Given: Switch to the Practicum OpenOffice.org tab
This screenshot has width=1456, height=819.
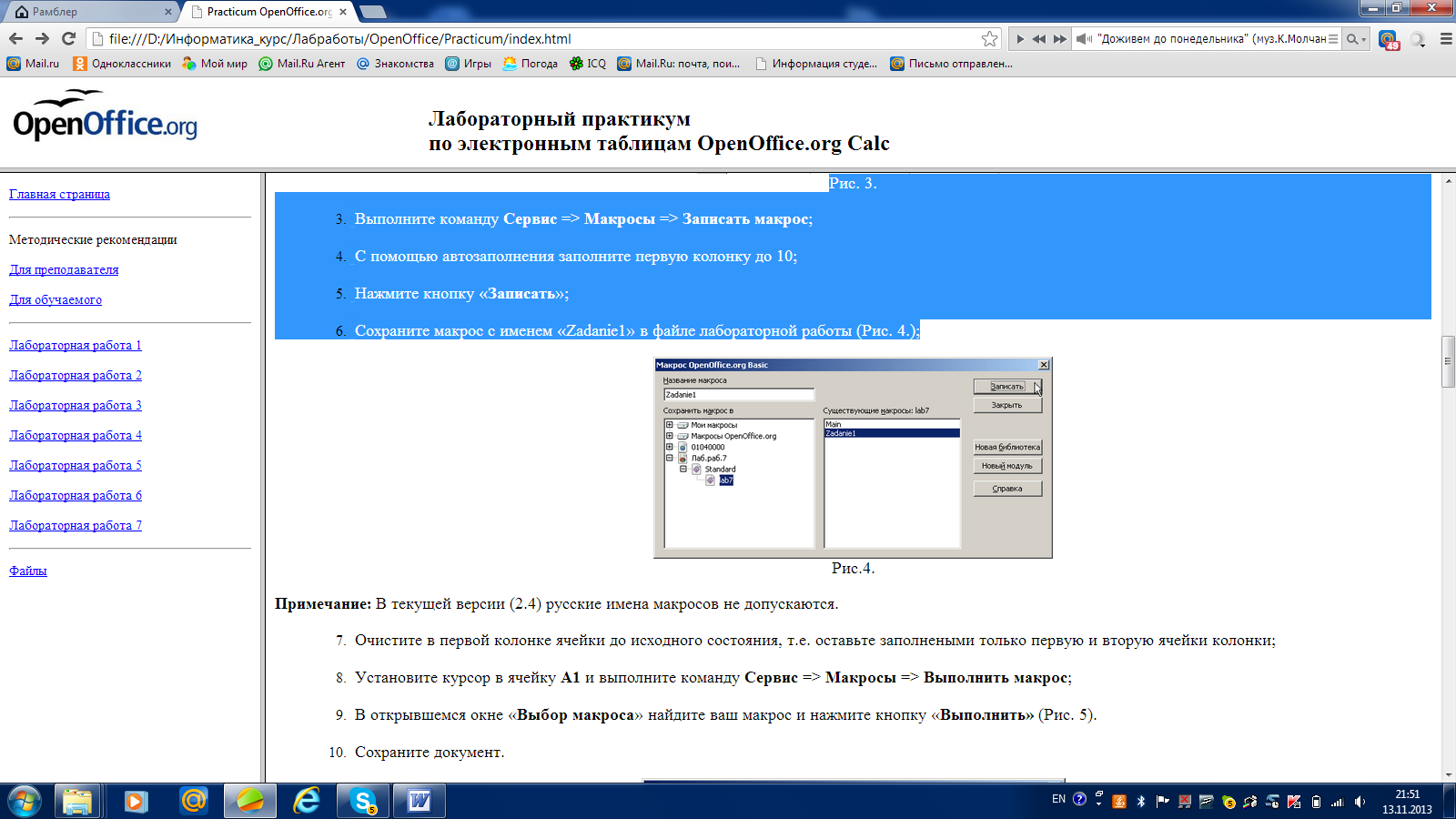Looking at the screenshot, I should pos(268,12).
